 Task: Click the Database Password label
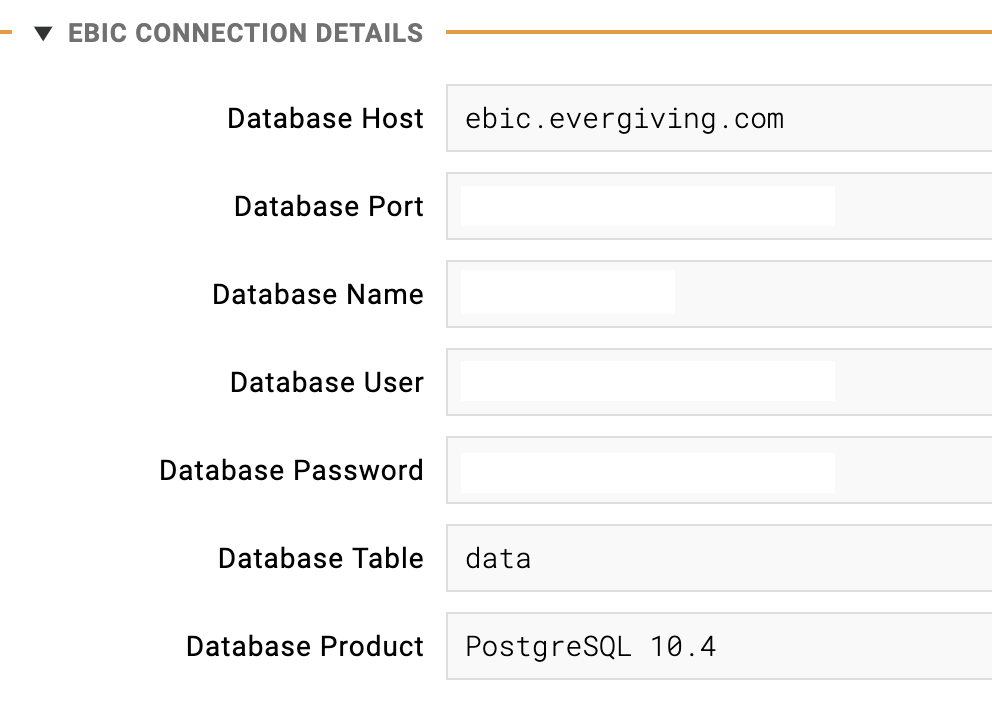click(292, 470)
